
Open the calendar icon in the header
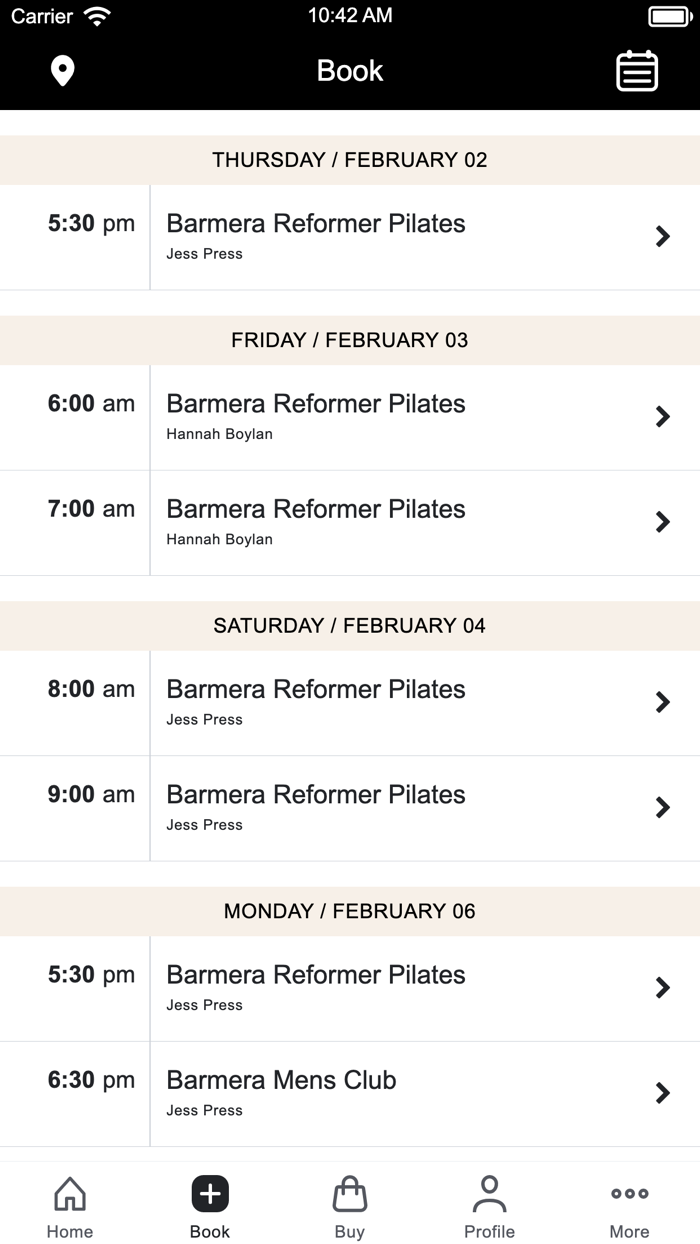point(637,71)
